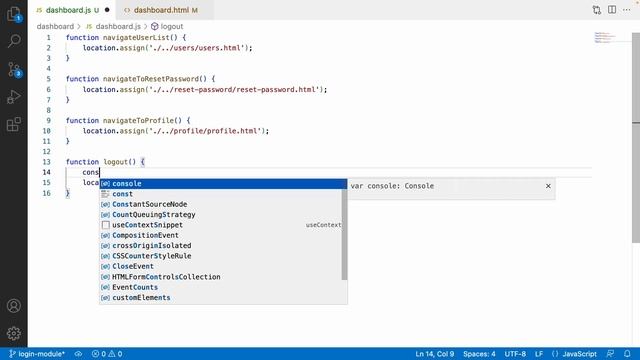Image resolution: width=640 pixels, height=360 pixels.
Task: Click navigateToResetPassword function name
Action: (x=151, y=79)
